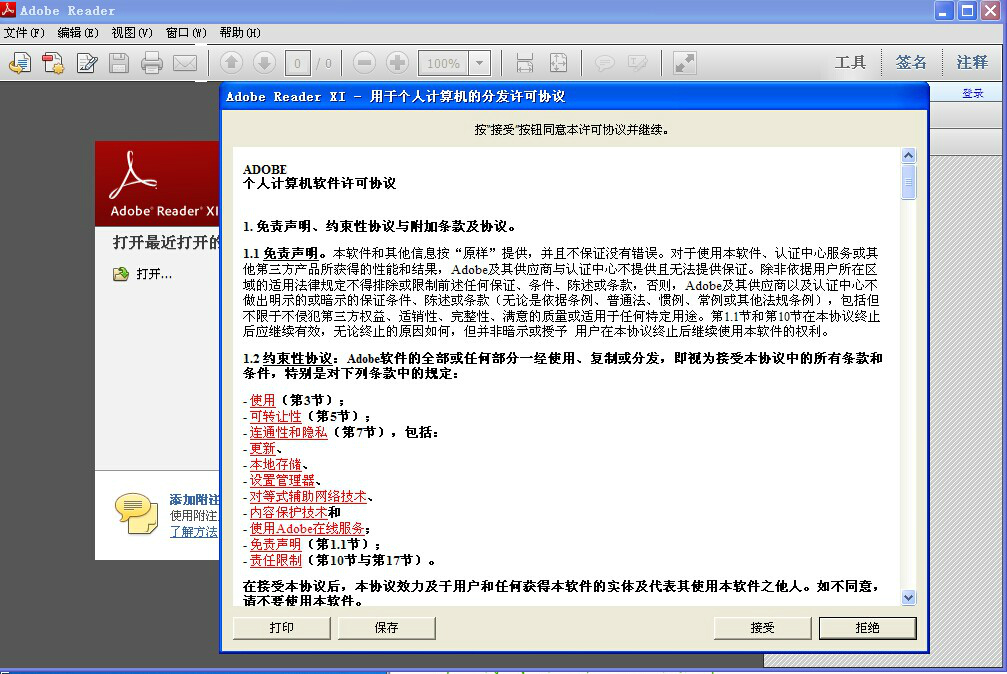The width and height of the screenshot is (1007, 674).
Task: Click the Fit Page toolbar icon
Action: point(559,62)
